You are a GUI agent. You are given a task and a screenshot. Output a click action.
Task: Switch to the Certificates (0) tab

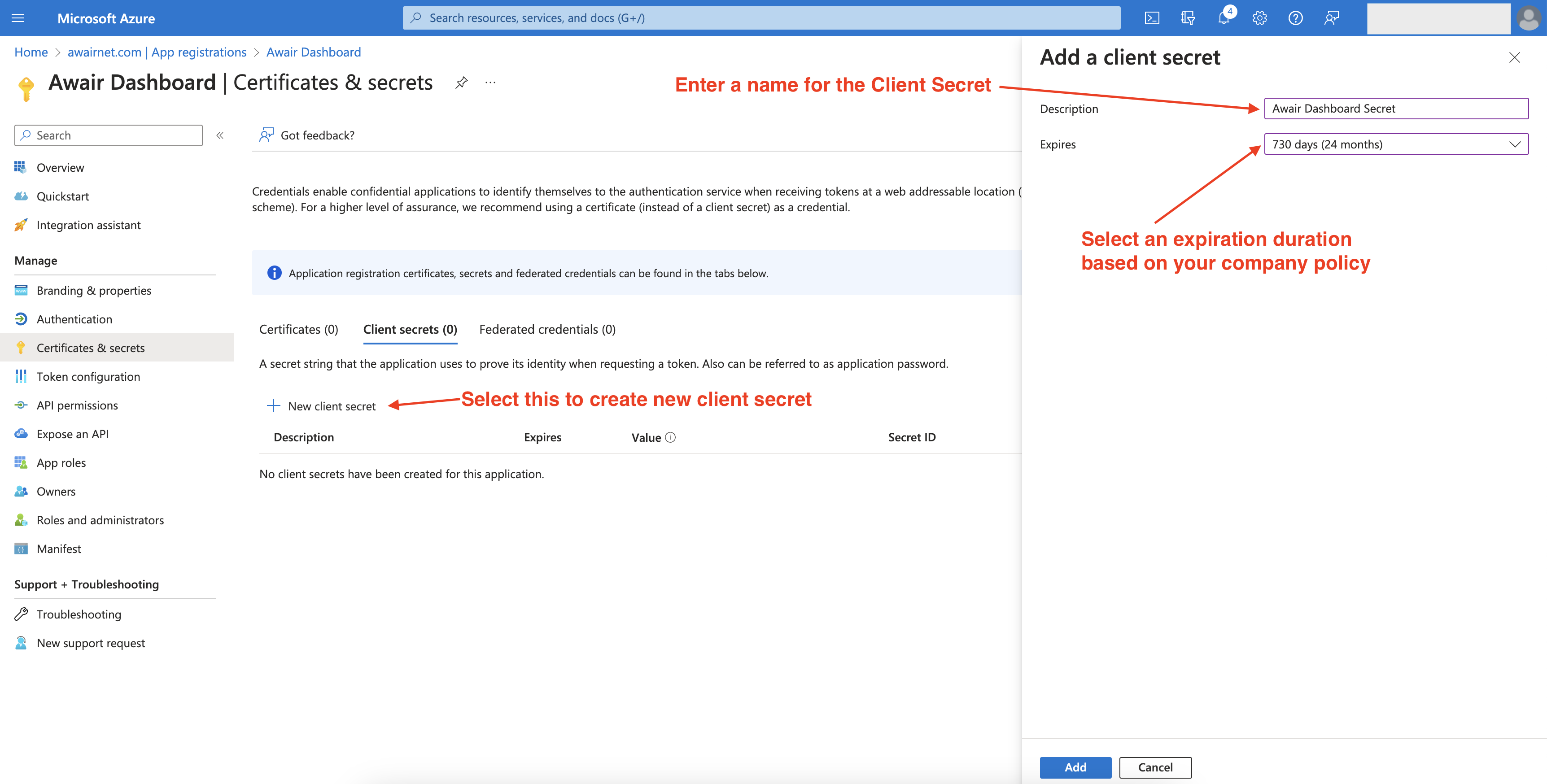coord(298,330)
